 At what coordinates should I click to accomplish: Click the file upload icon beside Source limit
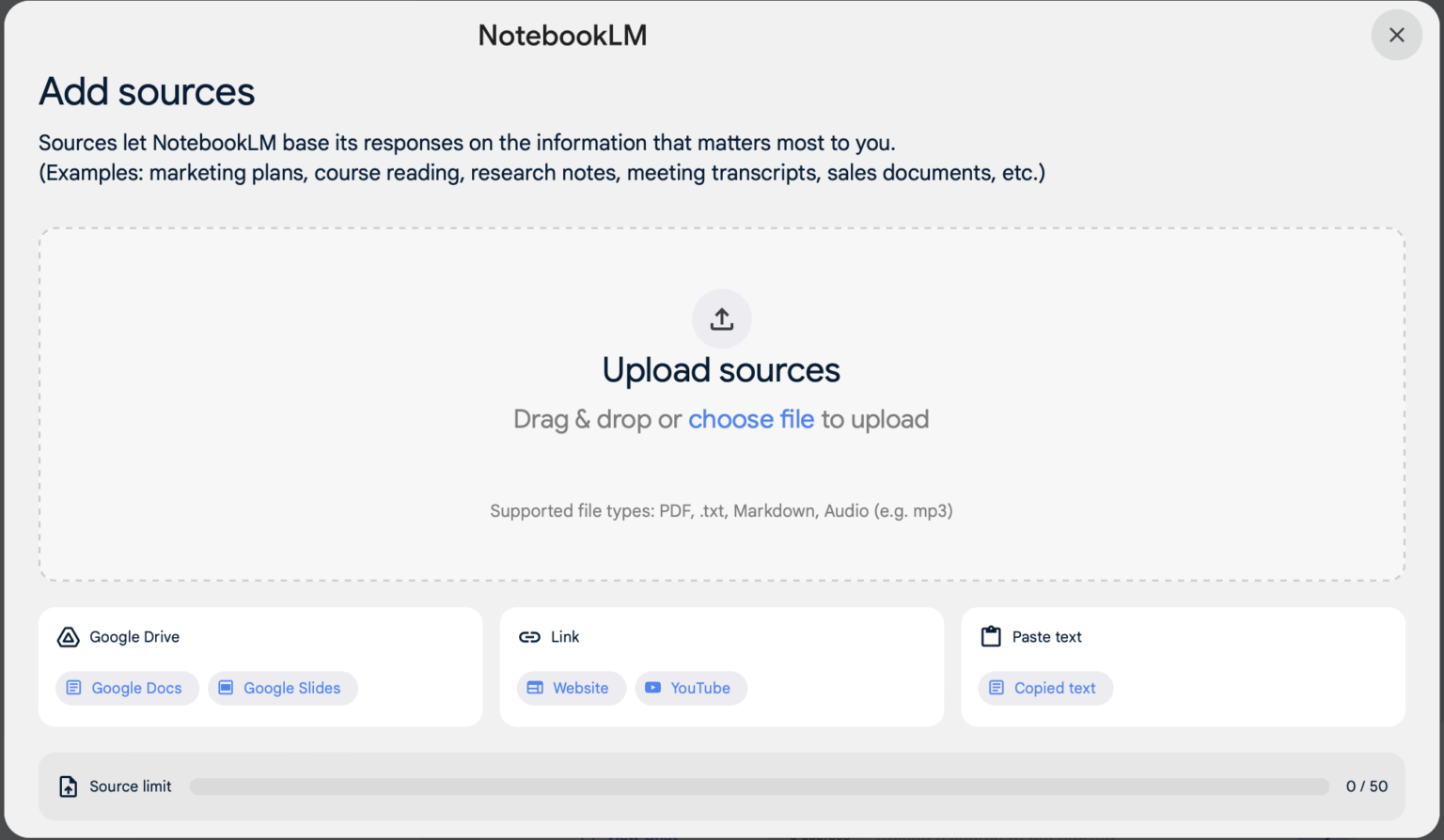coord(67,786)
